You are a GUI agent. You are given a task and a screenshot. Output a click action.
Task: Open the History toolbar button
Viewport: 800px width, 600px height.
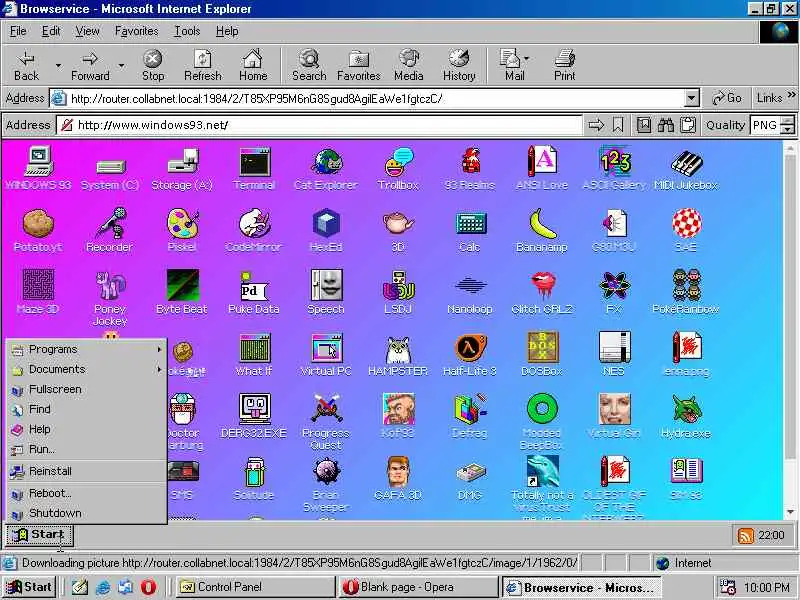[x=459, y=65]
